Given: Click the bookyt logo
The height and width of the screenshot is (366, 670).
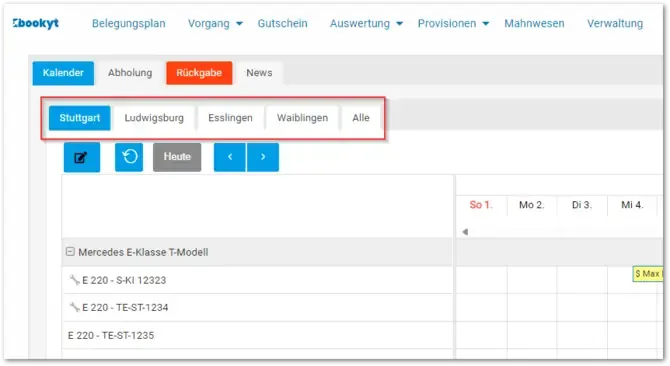Looking at the screenshot, I should [35, 23].
